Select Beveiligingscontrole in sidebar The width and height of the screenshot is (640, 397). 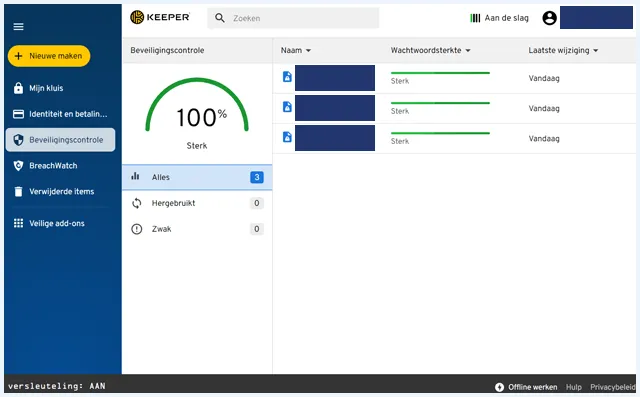[60, 140]
